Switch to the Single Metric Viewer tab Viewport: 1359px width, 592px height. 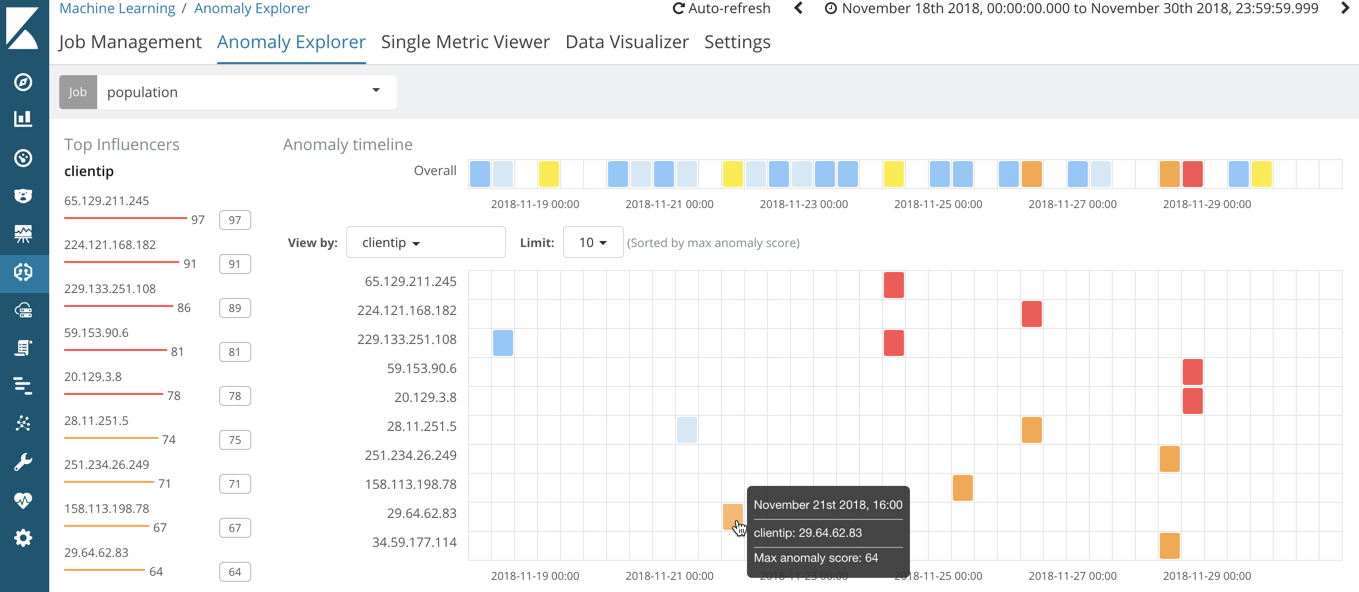point(465,42)
